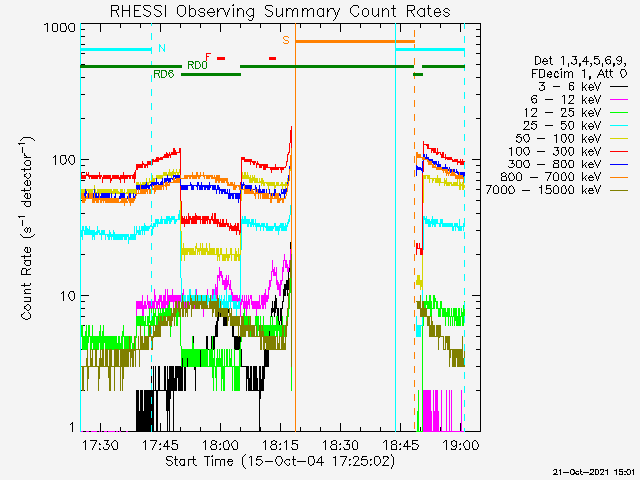640x480 pixels.
Task: Click the red 'F' flare marker label
Action: (208, 56)
